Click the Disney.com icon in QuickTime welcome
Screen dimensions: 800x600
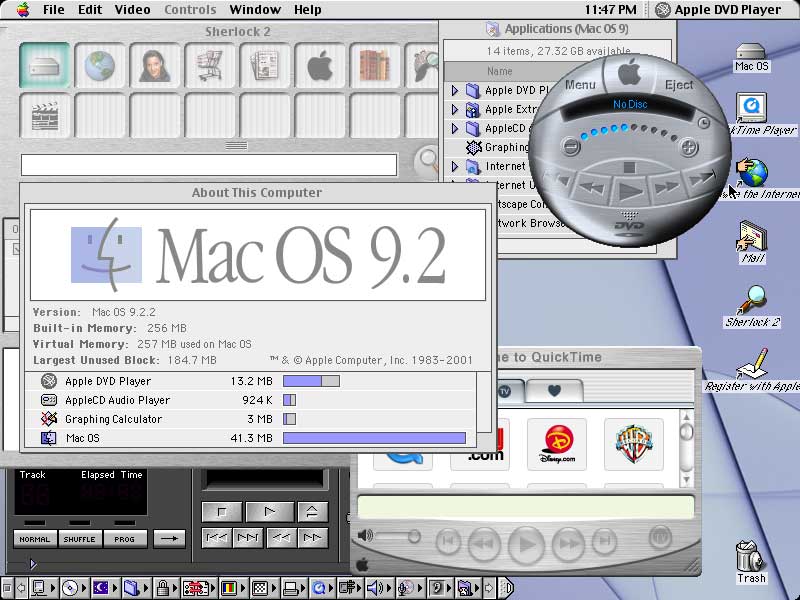point(557,443)
